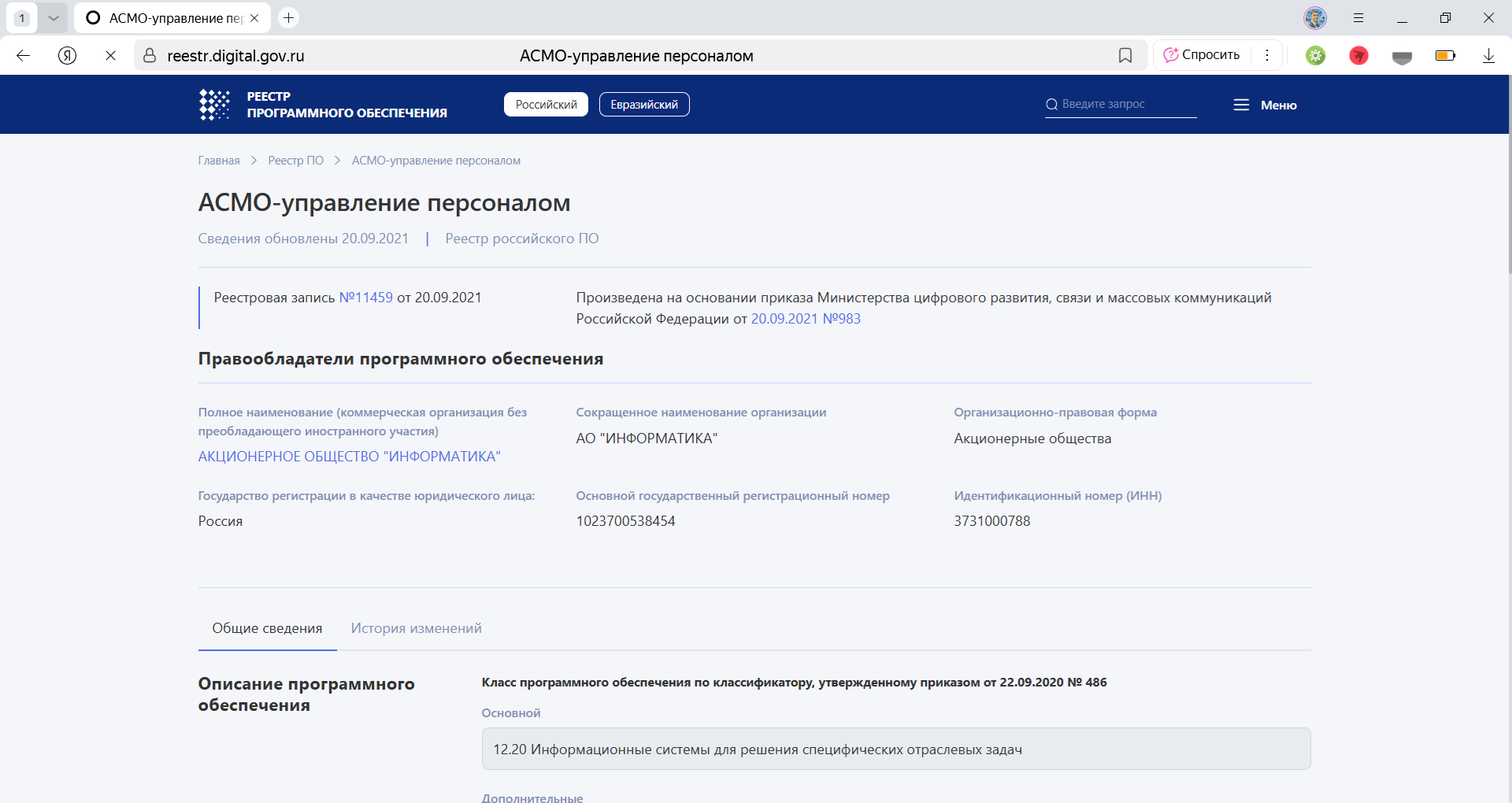Click the browser back arrow
Screen dimensions: 1512x803
pyautogui.click(x=23, y=55)
